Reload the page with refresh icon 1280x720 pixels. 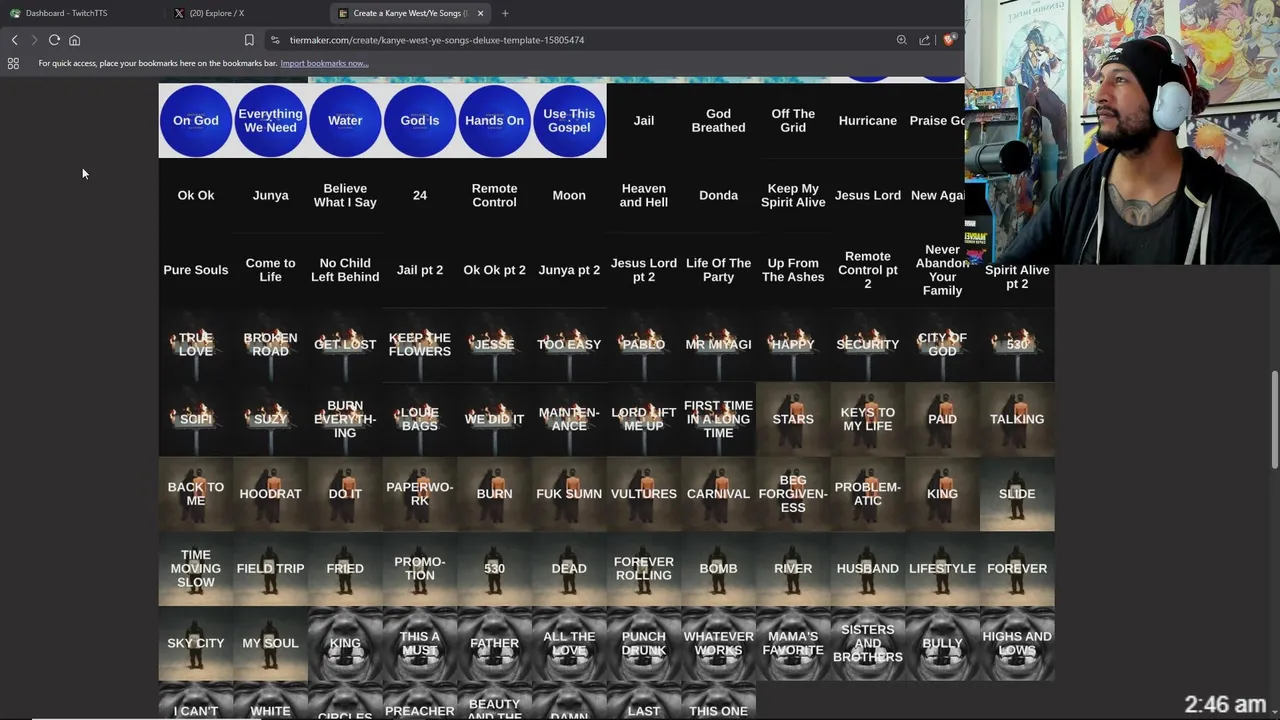54,40
